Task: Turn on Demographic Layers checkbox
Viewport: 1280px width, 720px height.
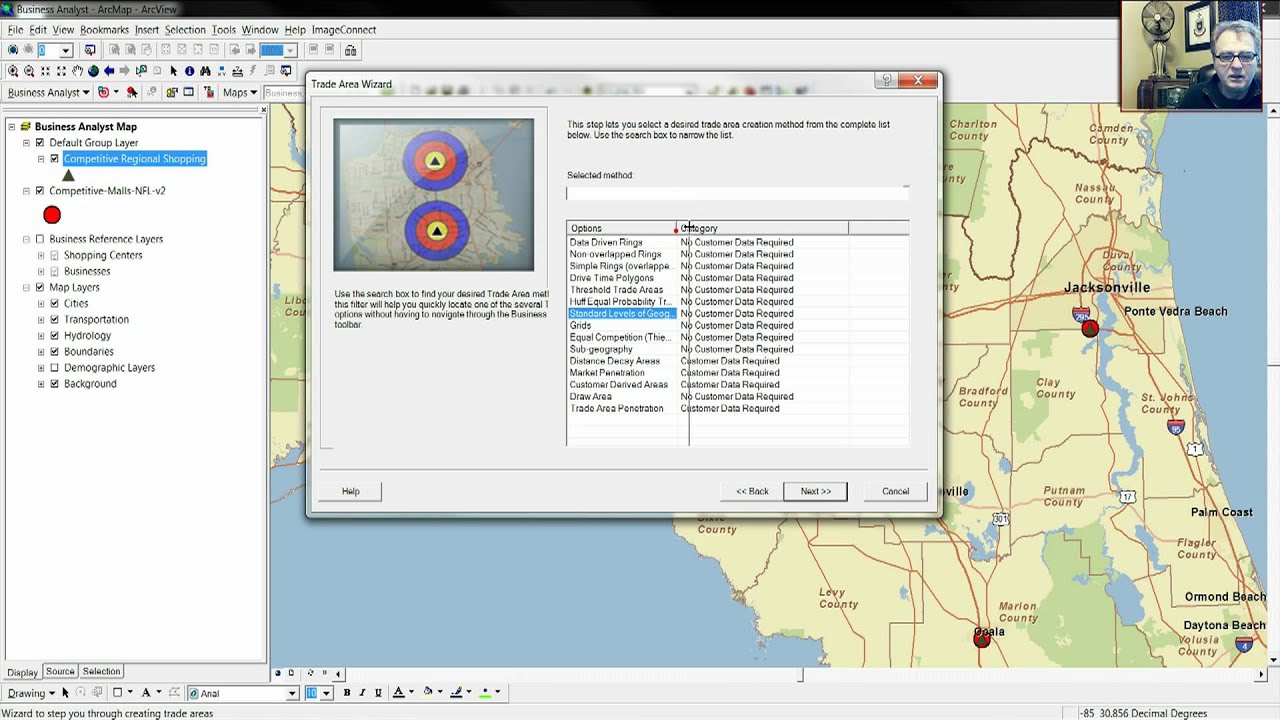Action: pyautogui.click(x=55, y=368)
